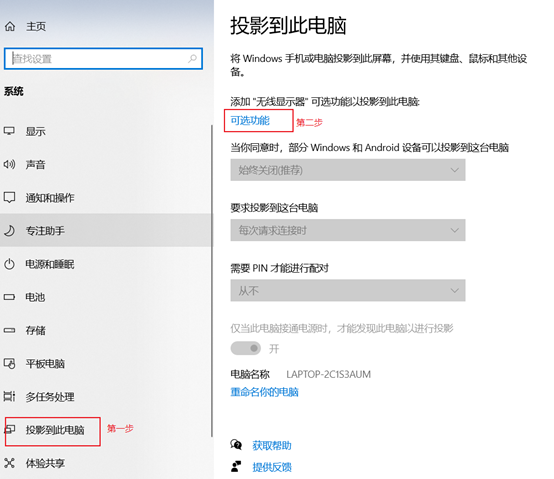Select 投影到此电脑 in the sidebar

tap(55, 430)
